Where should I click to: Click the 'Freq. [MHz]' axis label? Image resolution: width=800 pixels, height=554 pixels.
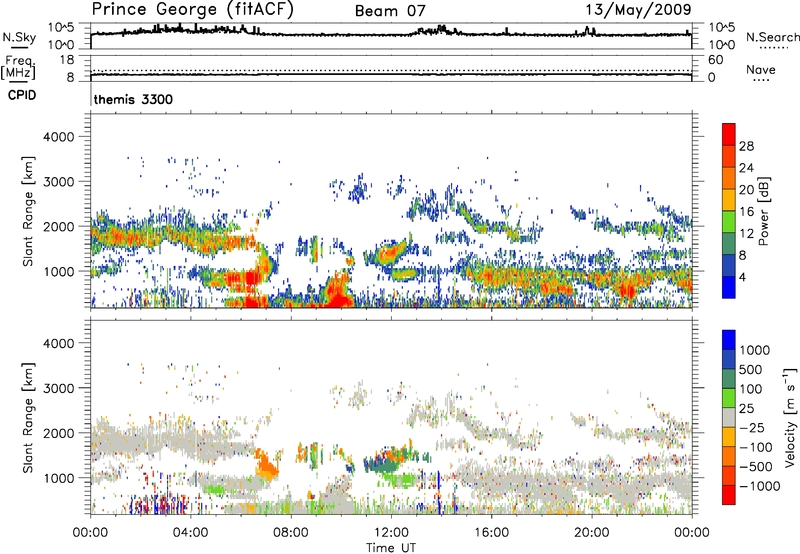(18, 68)
